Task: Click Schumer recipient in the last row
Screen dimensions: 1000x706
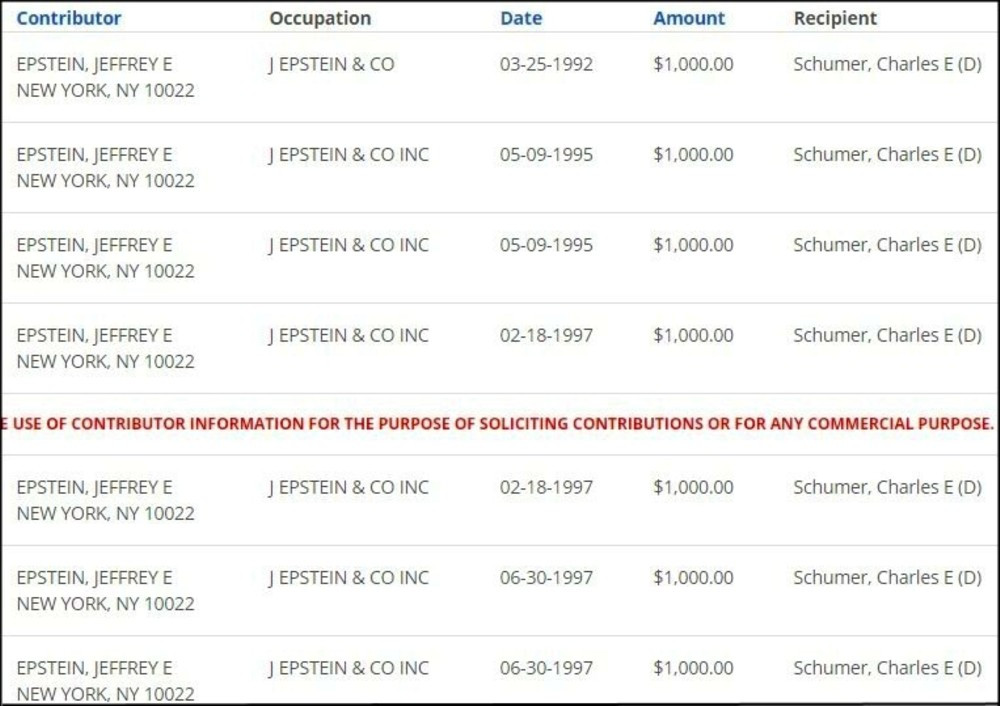Action: 887,667
